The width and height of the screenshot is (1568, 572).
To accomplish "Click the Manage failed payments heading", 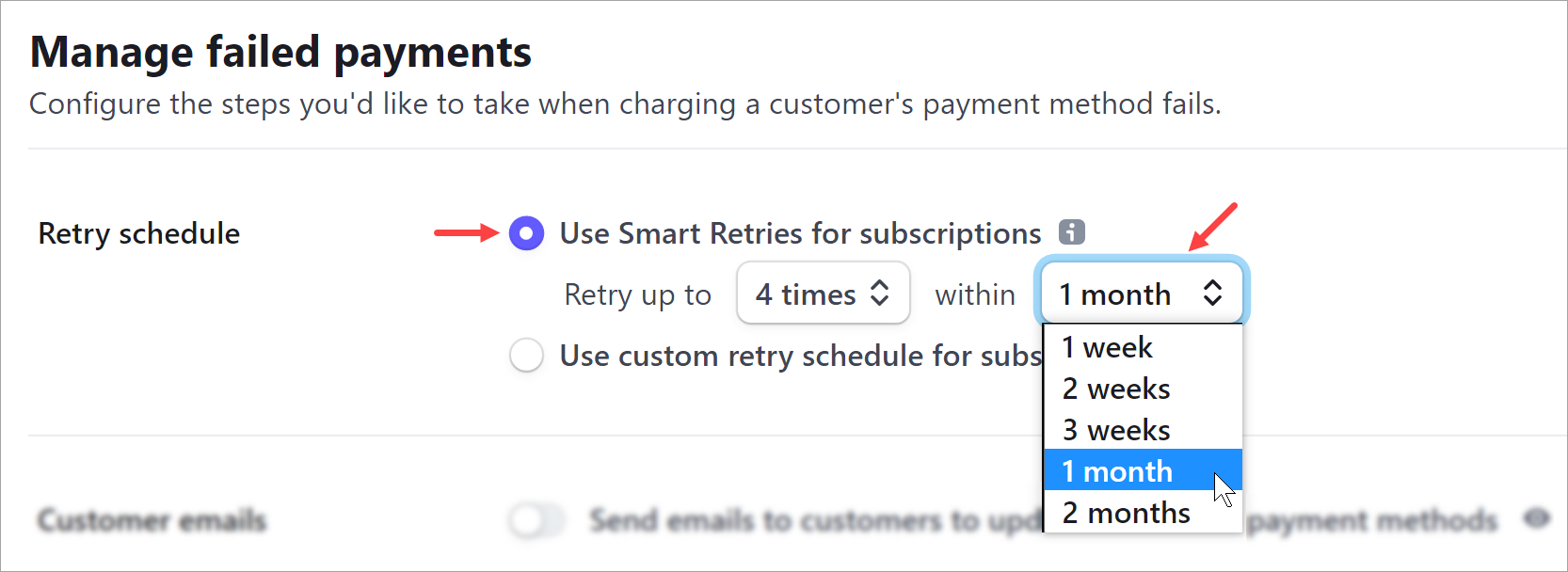I will tap(280, 52).
